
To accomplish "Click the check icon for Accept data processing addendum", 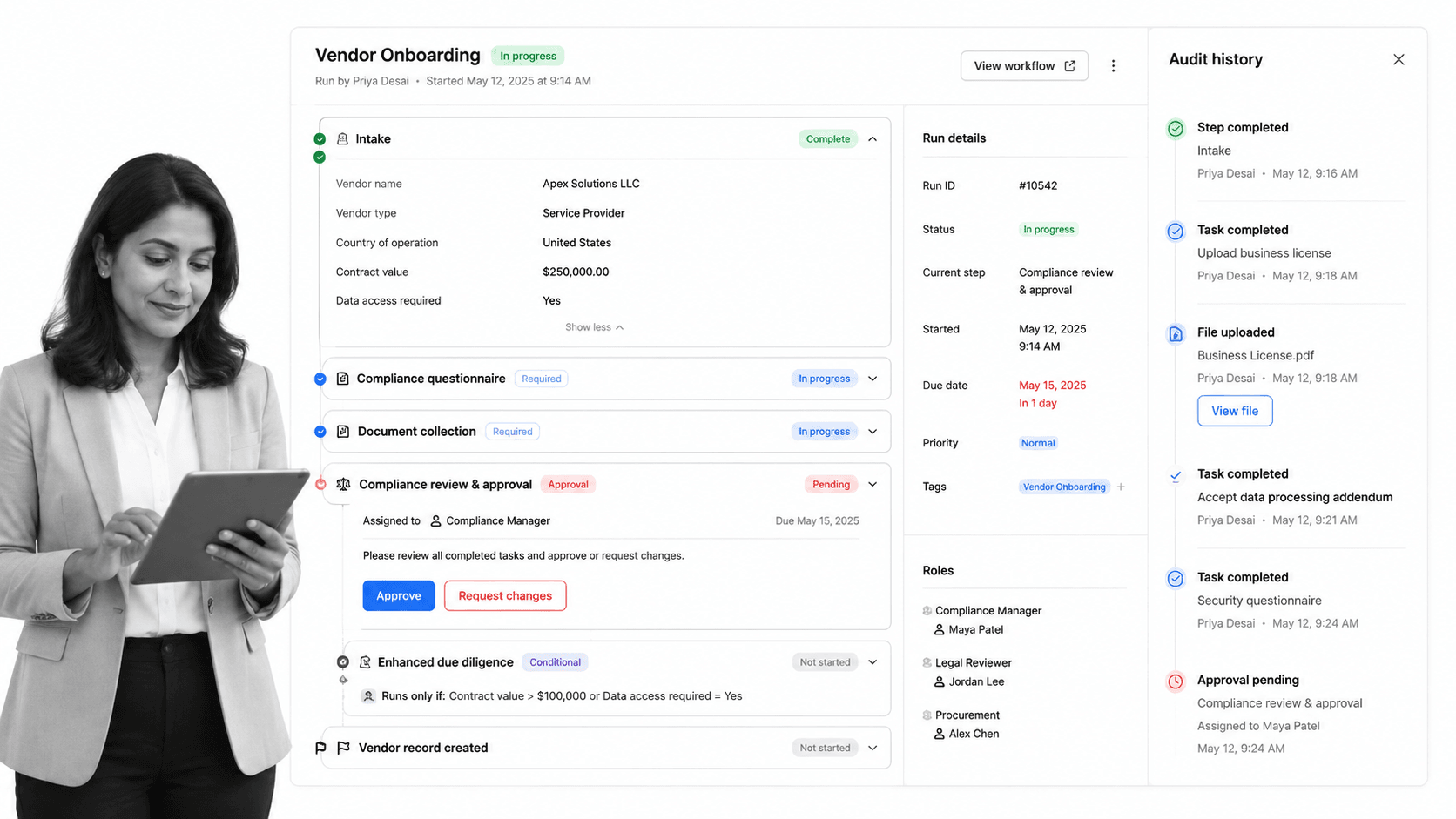I will point(1176,476).
